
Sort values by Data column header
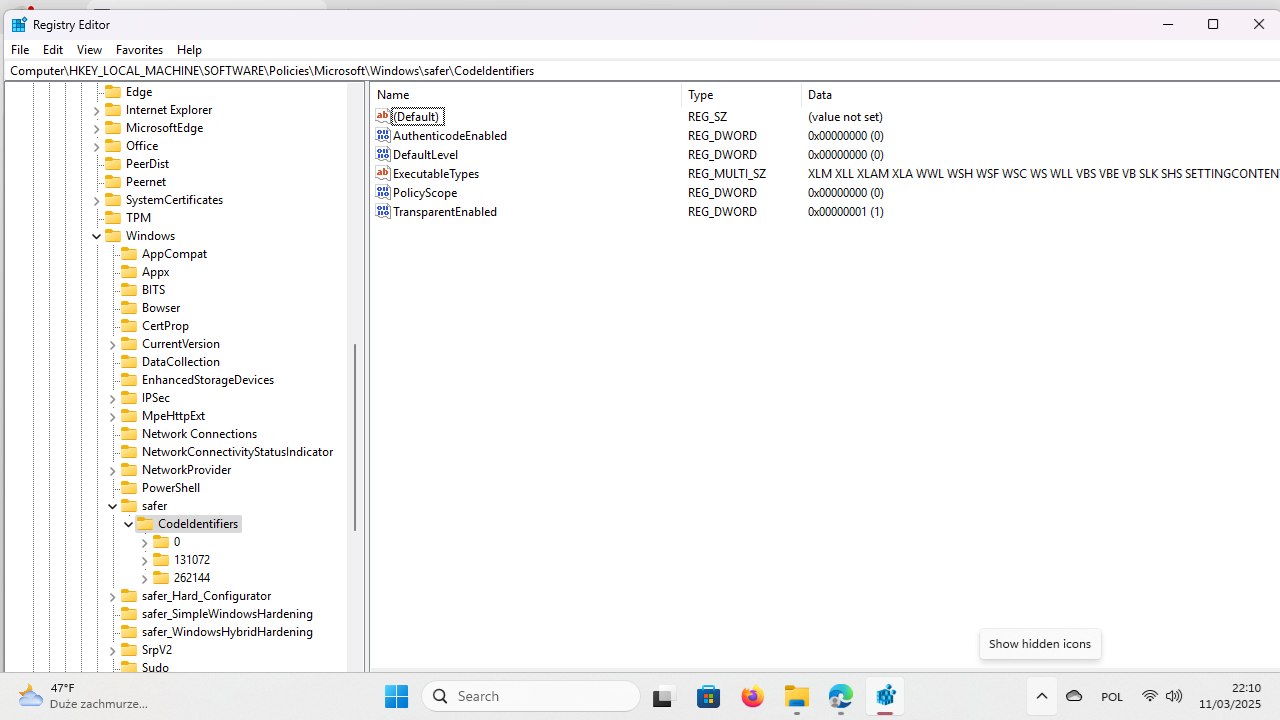click(1041, 94)
